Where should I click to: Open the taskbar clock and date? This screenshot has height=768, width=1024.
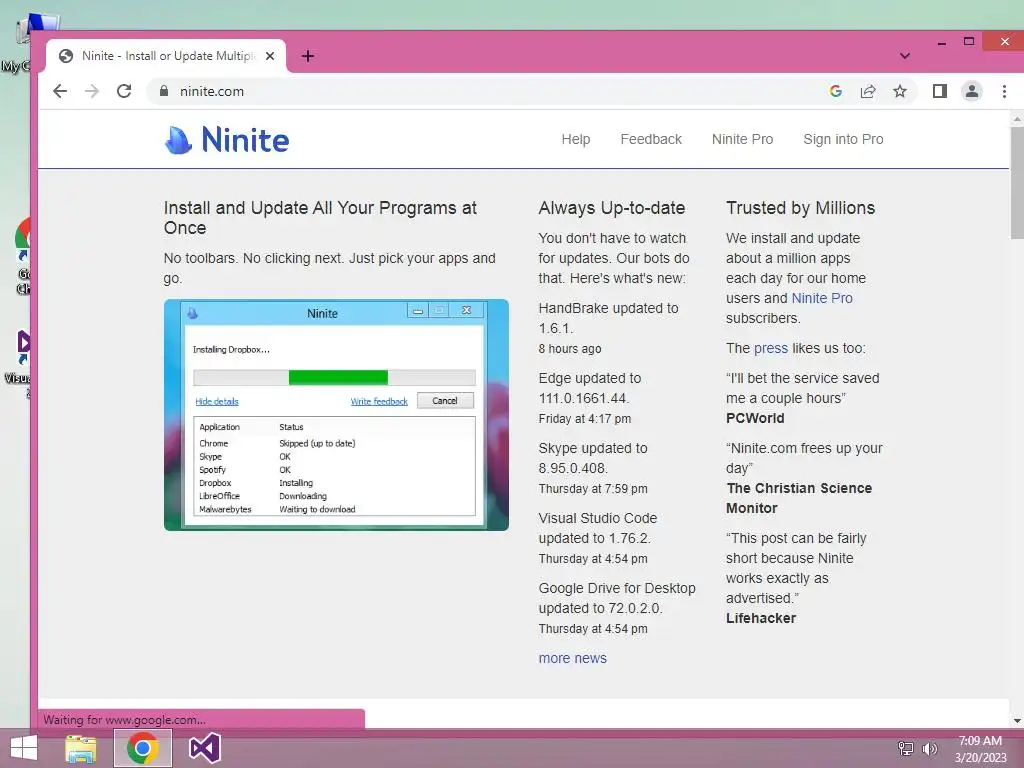pyautogui.click(x=980, y=749)
